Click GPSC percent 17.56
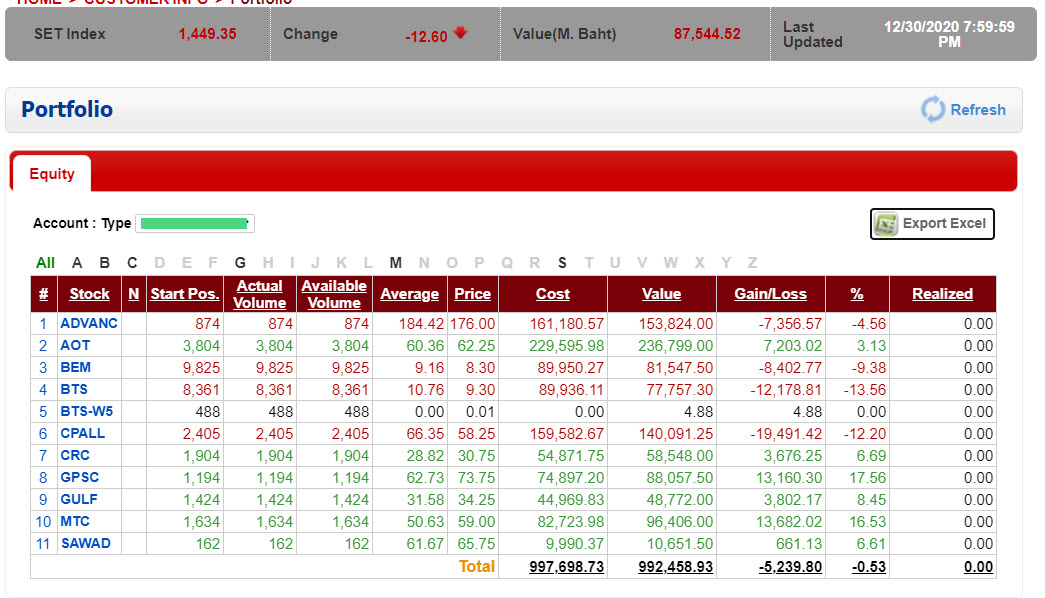 (x=867, y=478)
